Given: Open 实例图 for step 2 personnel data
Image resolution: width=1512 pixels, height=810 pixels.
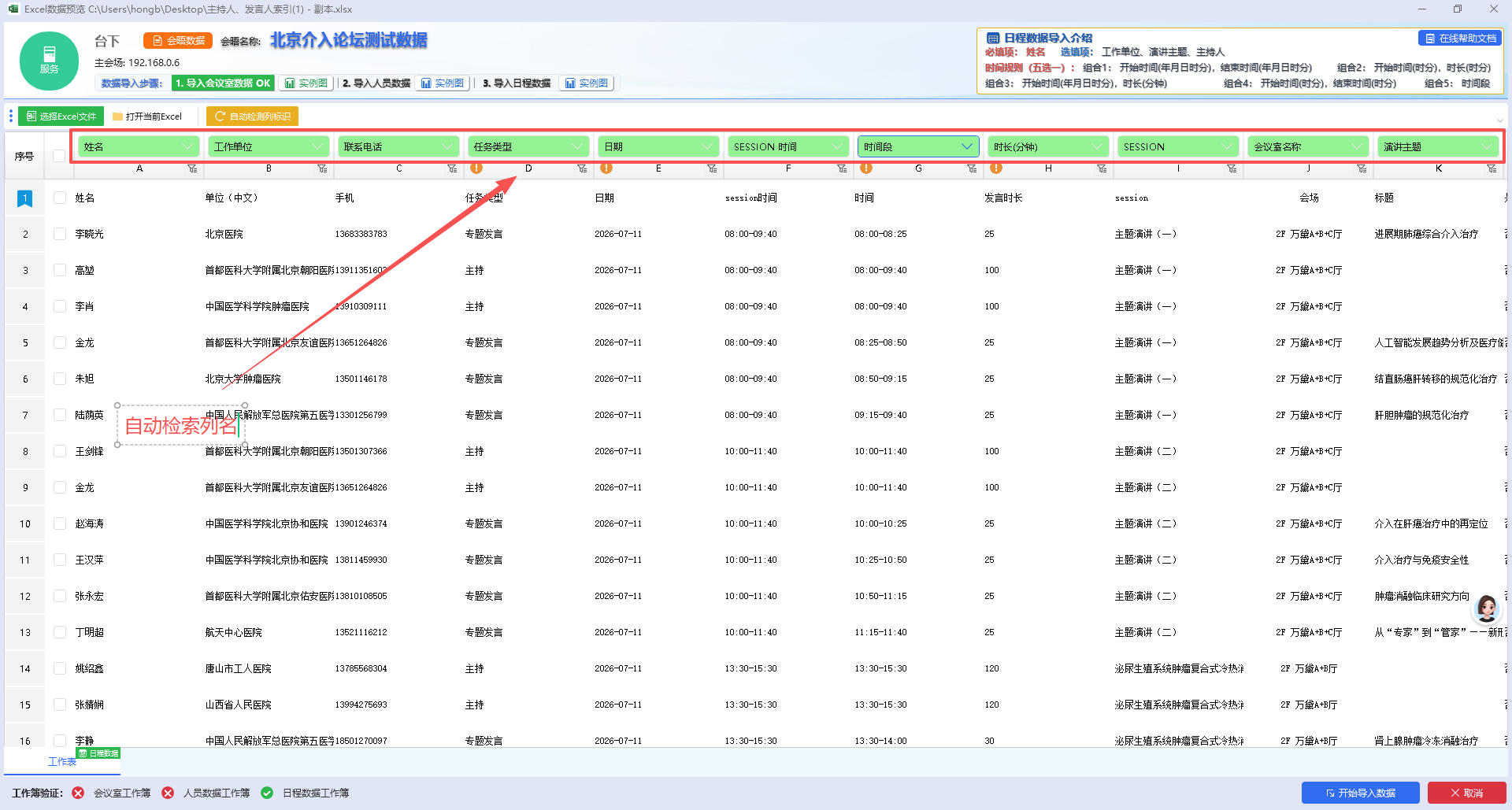Looking at the screenshot, I should (x=443, y=83).
